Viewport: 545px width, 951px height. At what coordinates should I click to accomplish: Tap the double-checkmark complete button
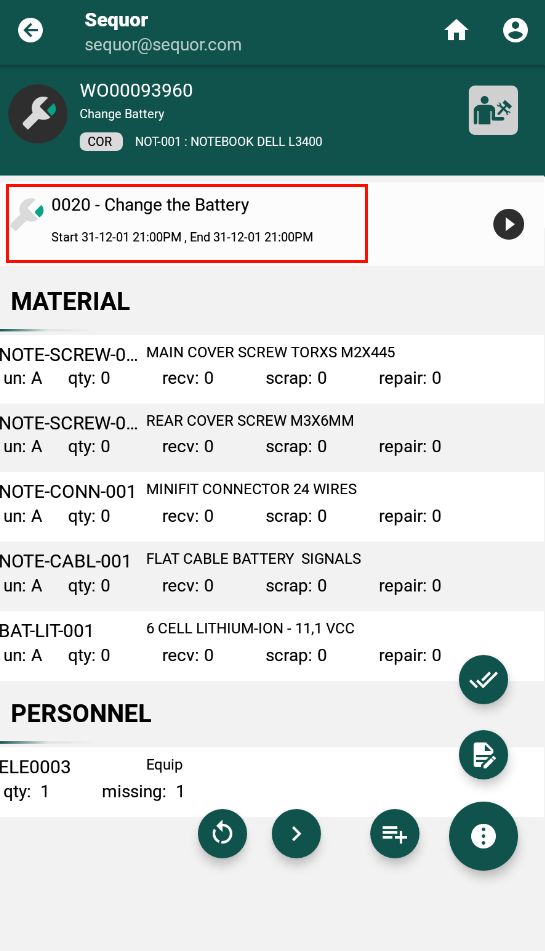click(x=483, y=679)
